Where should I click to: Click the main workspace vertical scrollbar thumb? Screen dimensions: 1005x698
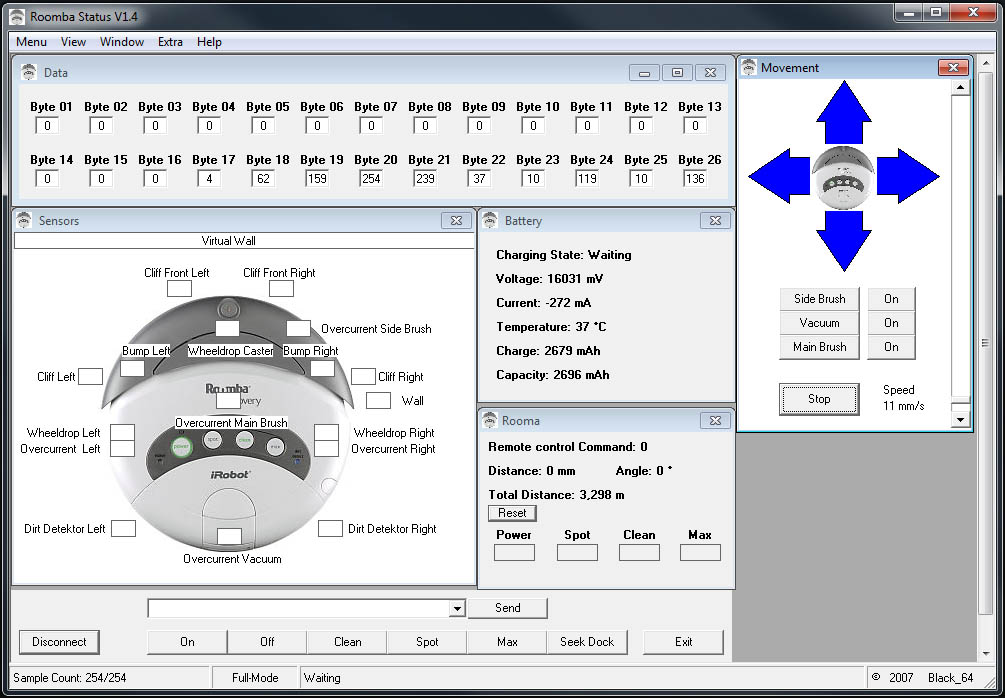pos(986,343)
